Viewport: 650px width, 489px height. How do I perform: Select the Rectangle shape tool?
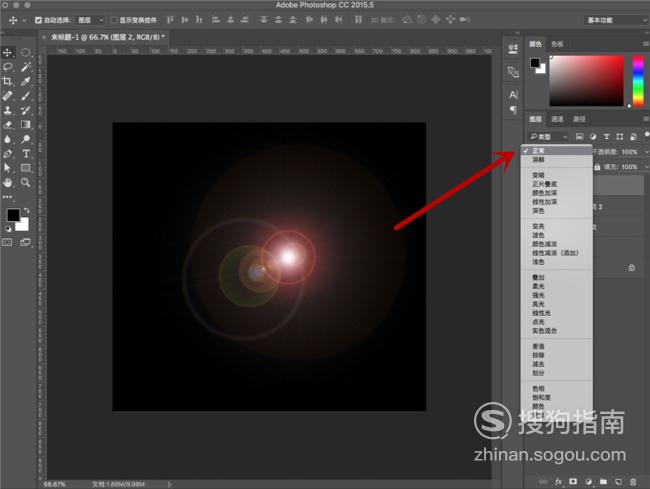point(26,168)
